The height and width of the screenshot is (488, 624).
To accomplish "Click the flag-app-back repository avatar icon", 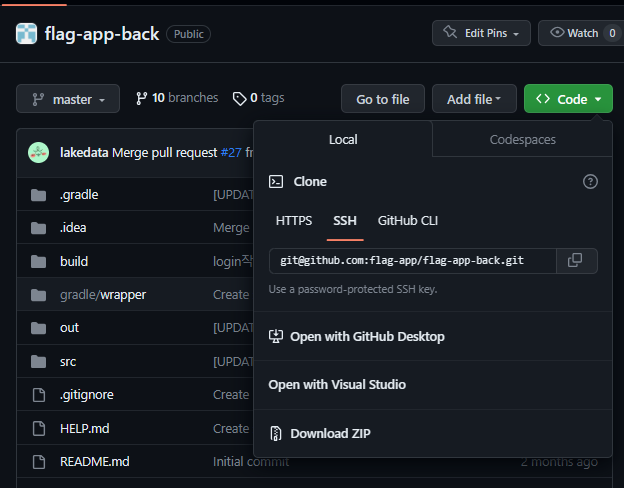I will click(x=26, y=33).
